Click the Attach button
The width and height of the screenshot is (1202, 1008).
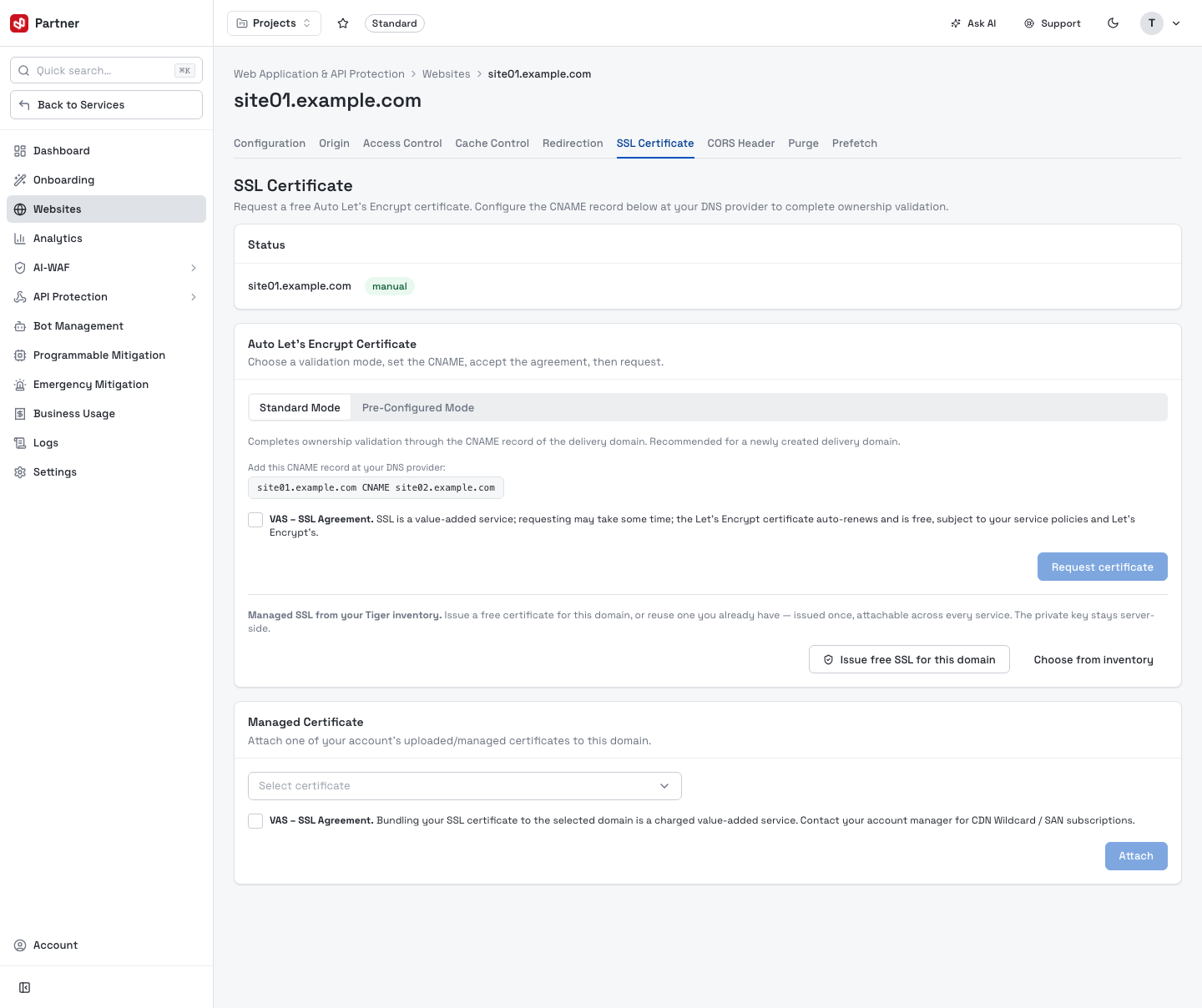click(1136, 856)
